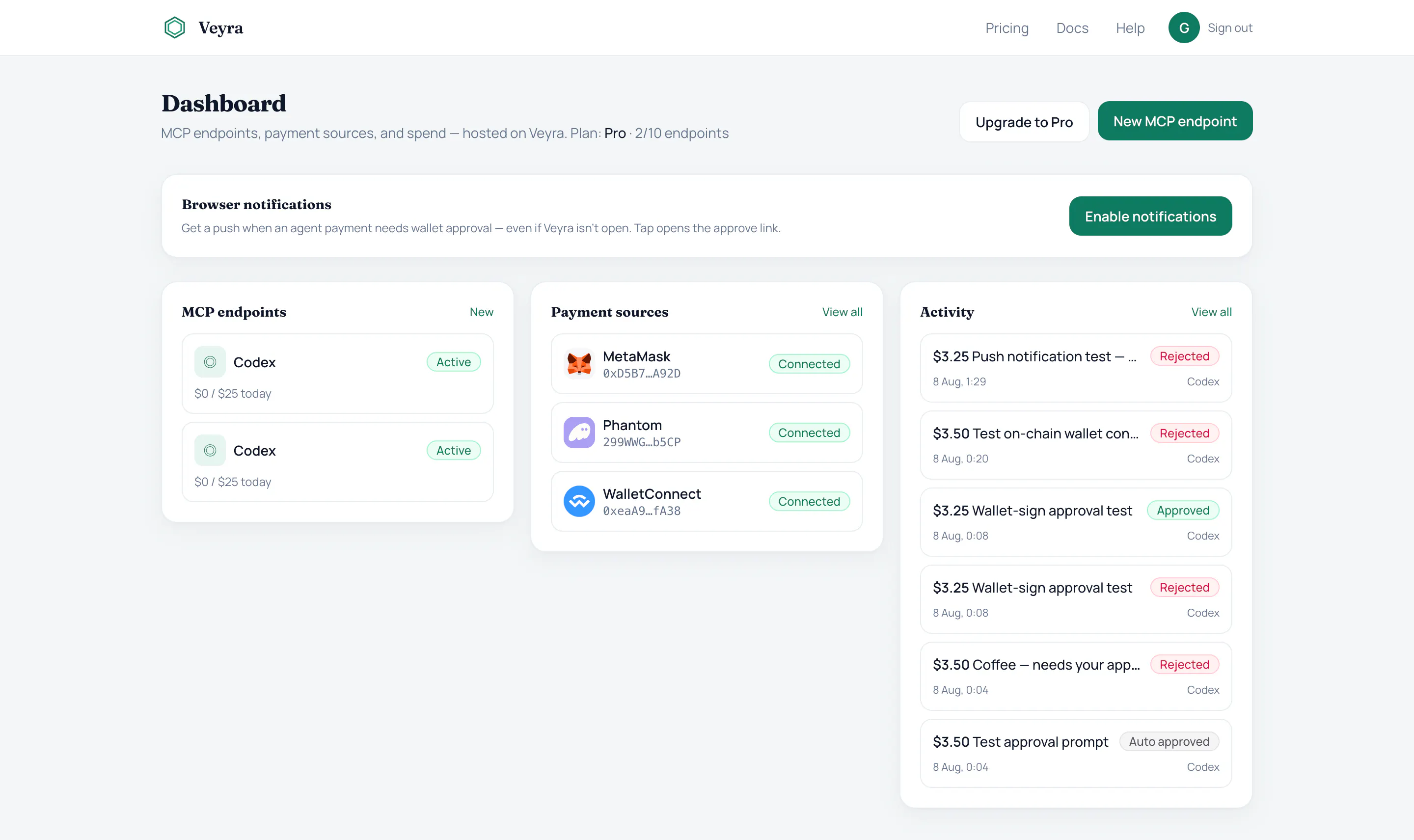Select the MetaMask wallet name
1414x840 pixels.
point(636,356)
